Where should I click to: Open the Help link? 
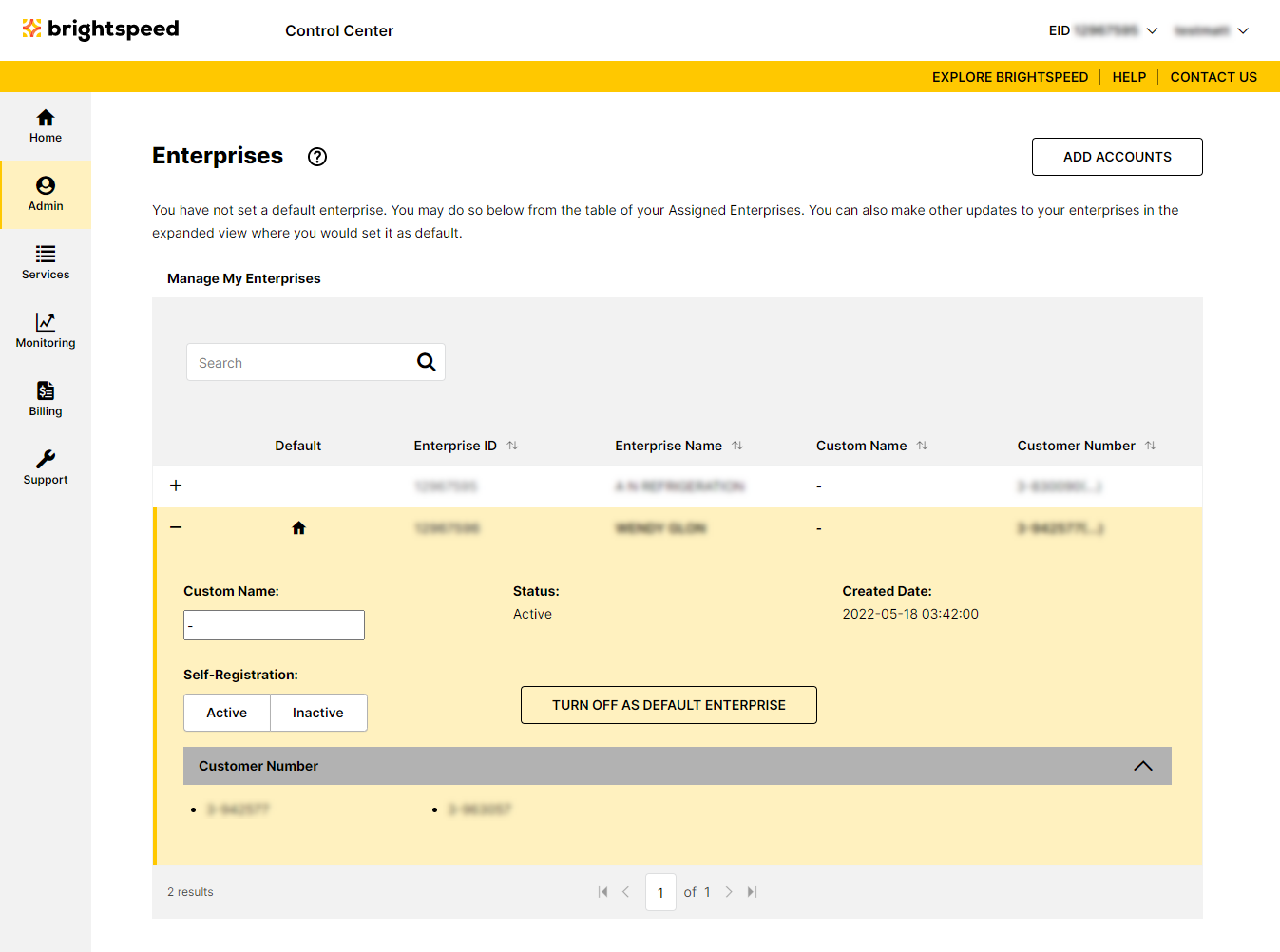click(1129, 77)
